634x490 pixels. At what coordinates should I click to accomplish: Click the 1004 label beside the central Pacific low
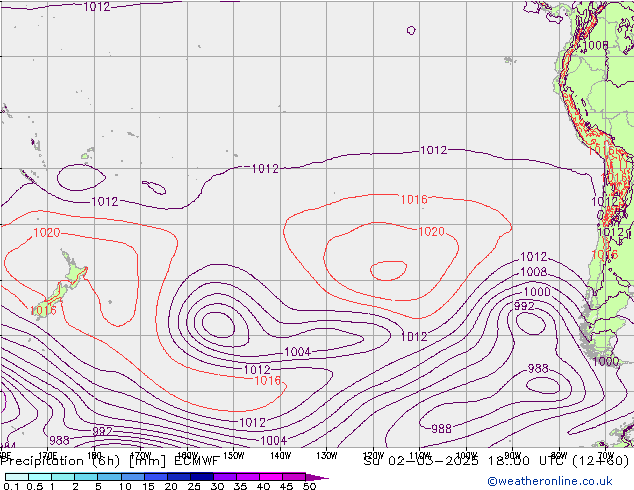tap(298, 352)
